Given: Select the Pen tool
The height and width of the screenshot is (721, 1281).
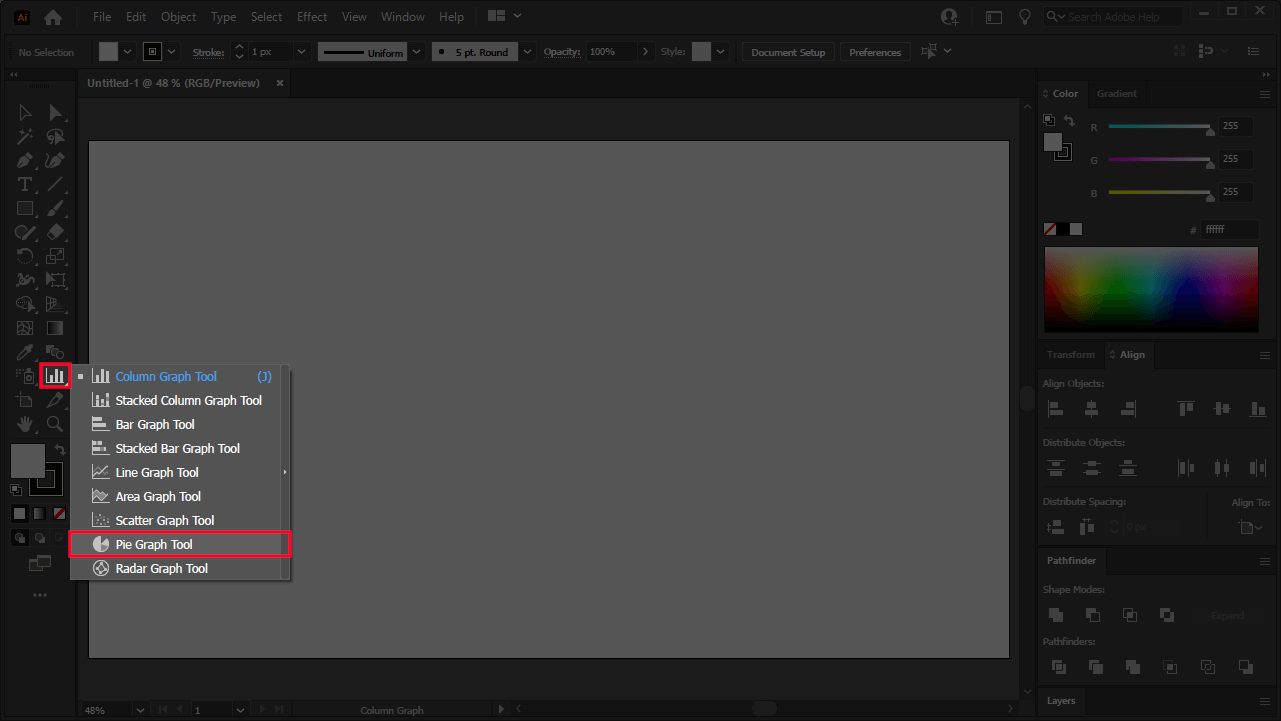Looking at the screenshot, I should tap(25, 161).
